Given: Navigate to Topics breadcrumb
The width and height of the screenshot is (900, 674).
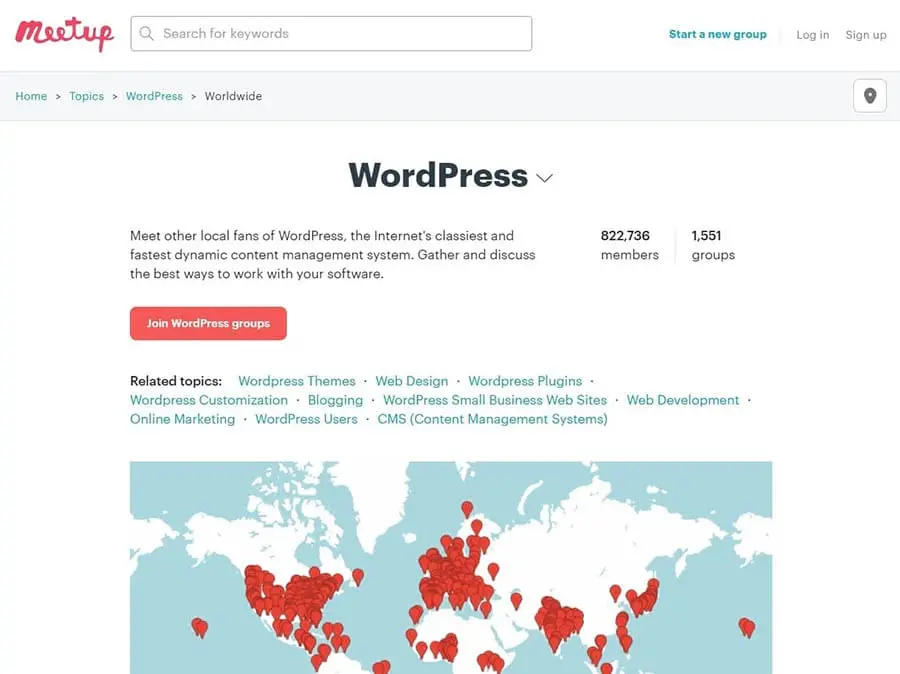Looking at the screenshot, I should pos(86,96).
